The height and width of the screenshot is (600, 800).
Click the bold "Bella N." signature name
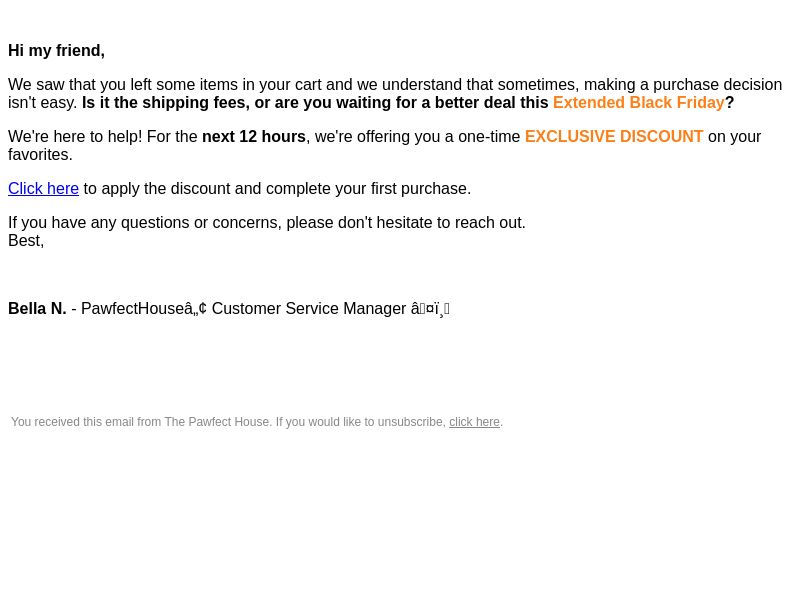tap(37, 309)
